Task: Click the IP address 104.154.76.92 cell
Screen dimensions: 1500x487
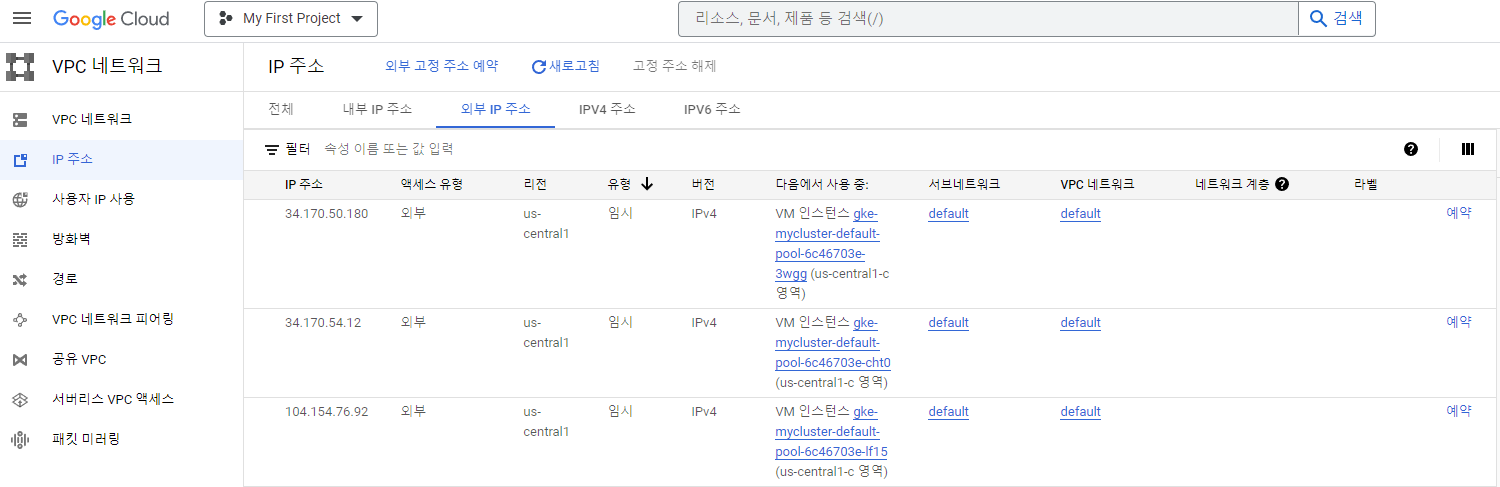Action: [326, 412]
